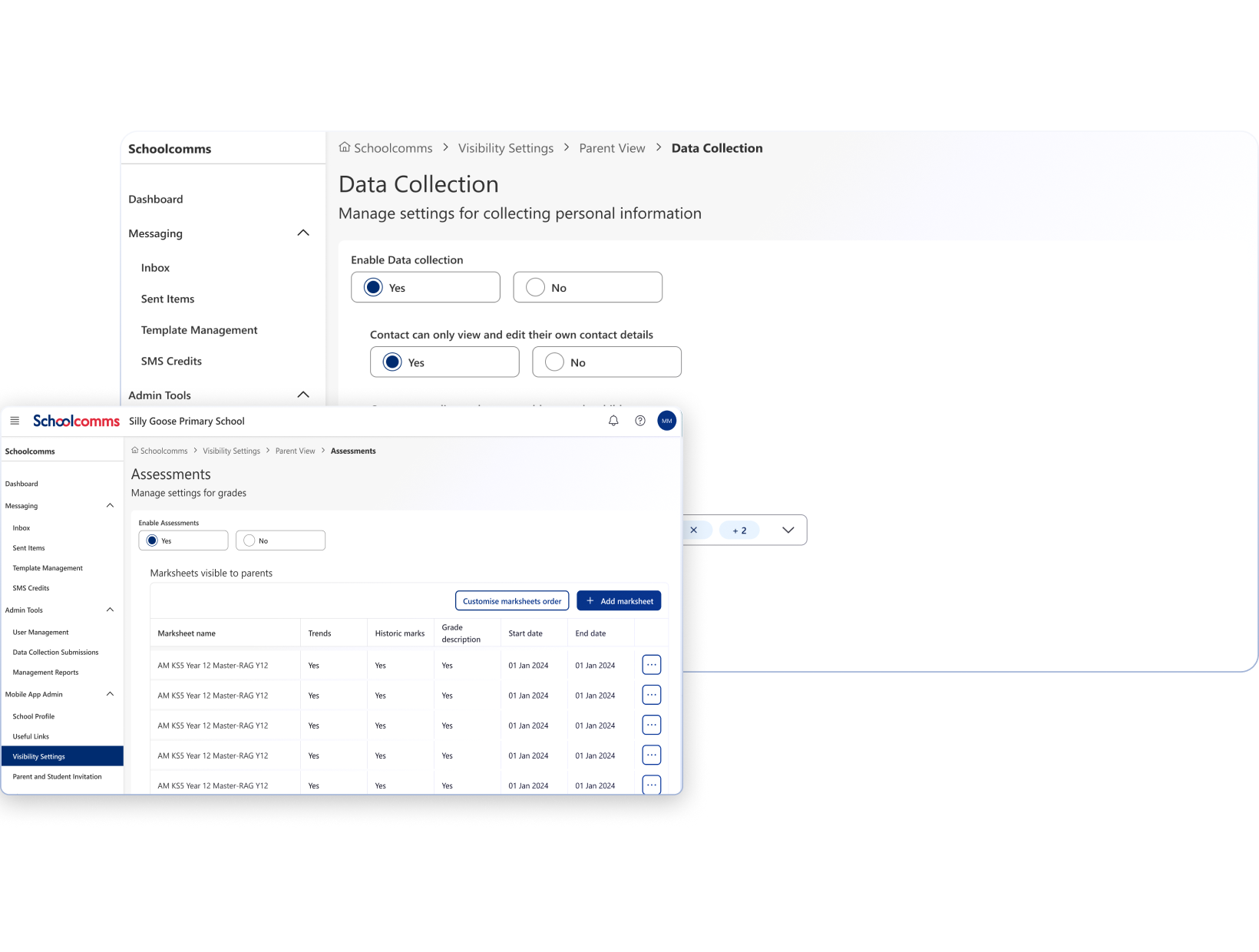The height and width of the screenshot is (952, 1259).
Task: Collapse Admin Tools in the small sidebar
Action: [x=110, y=610]
